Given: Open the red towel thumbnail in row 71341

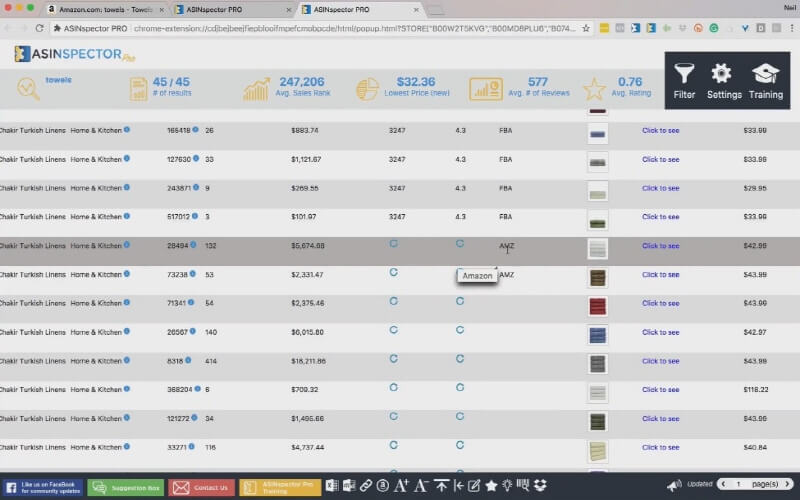Looking at the screenshot, I should tap(597, 306).
